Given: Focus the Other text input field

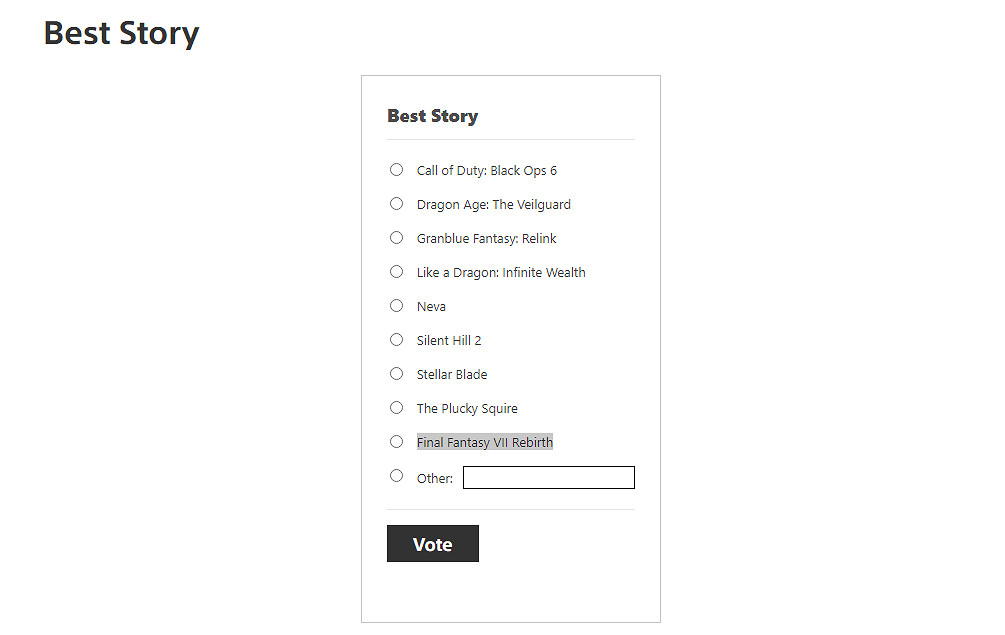Looking at the screenshot, I should coord(548,478).
